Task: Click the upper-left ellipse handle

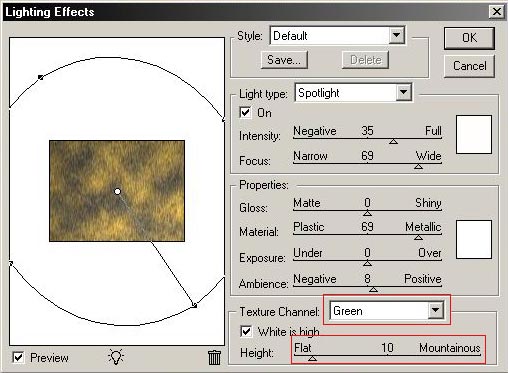Action: pyautogui.click(x=41, y=77)
